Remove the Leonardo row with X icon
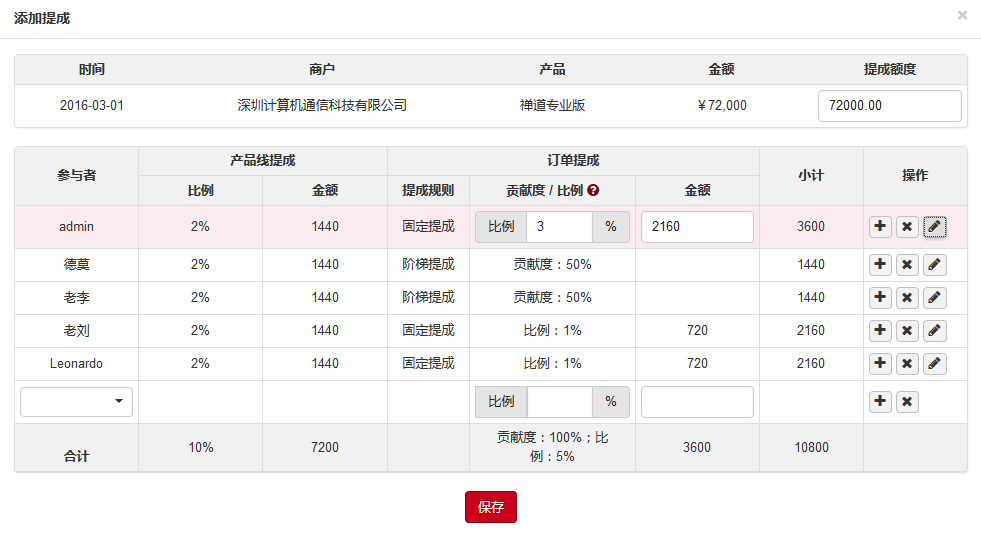Image resolution: width=981 pixels, height=536 pixels. 907,364
